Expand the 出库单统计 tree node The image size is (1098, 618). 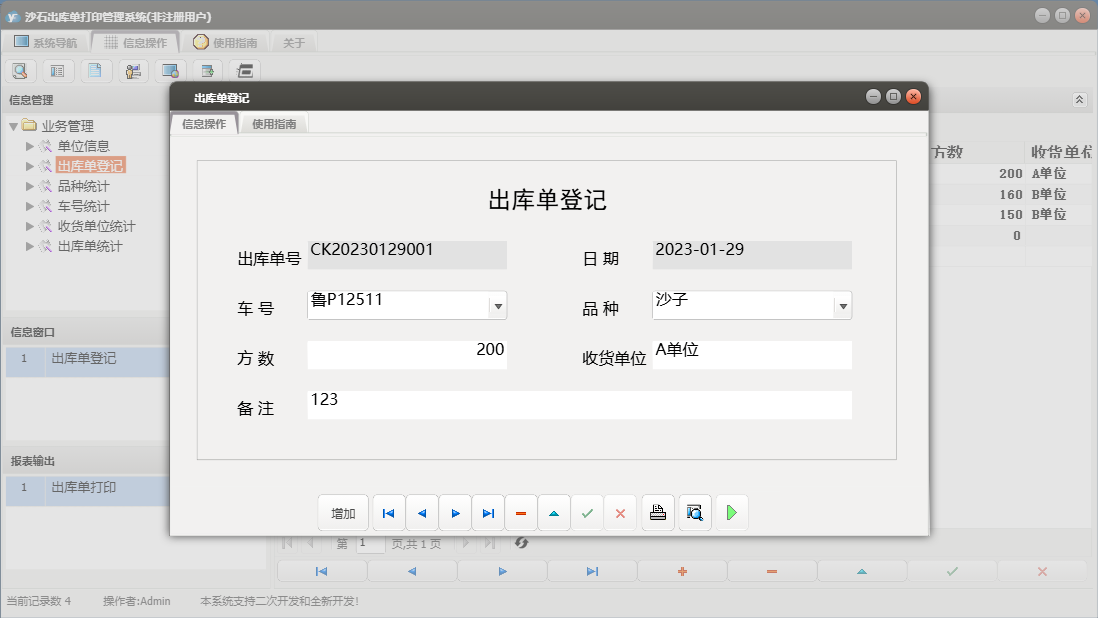pos(31,246)
